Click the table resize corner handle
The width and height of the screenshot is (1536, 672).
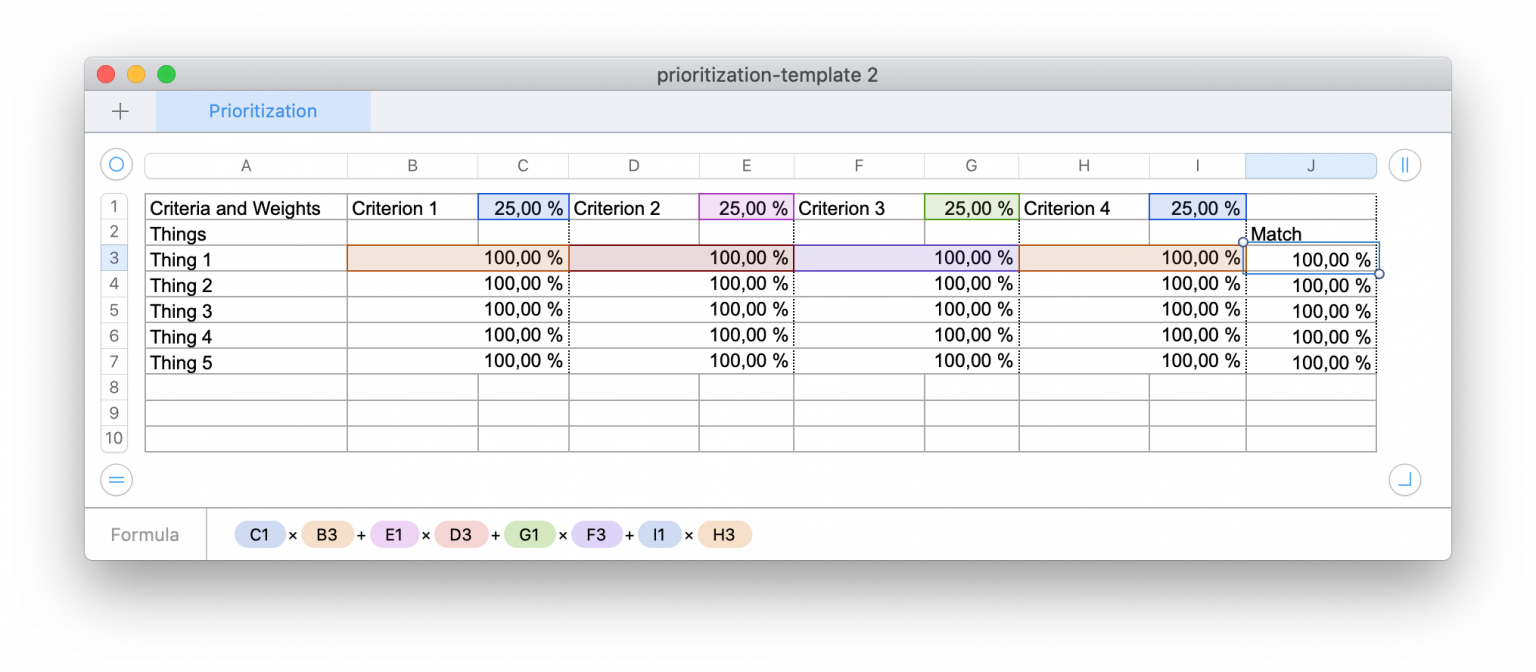pyautogui.click(x=1405, y=481)
